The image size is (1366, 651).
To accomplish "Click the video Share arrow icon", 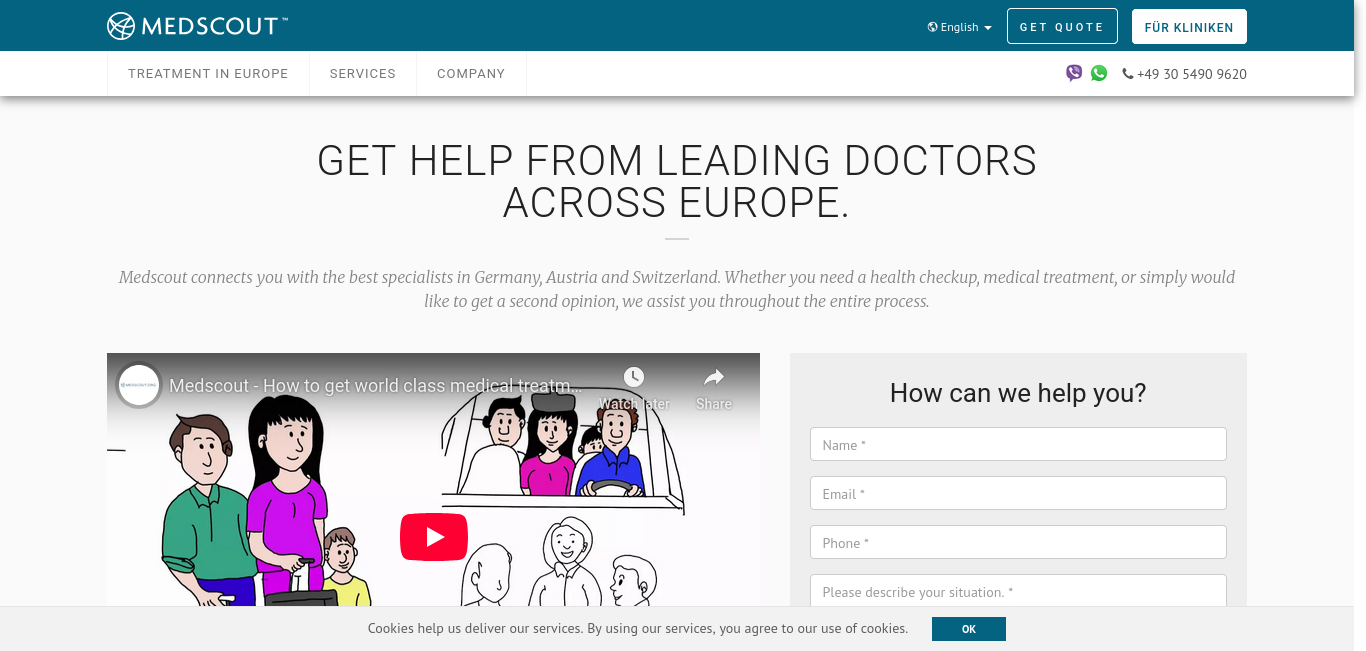I will pyautogui.click(x=714, y=377).
